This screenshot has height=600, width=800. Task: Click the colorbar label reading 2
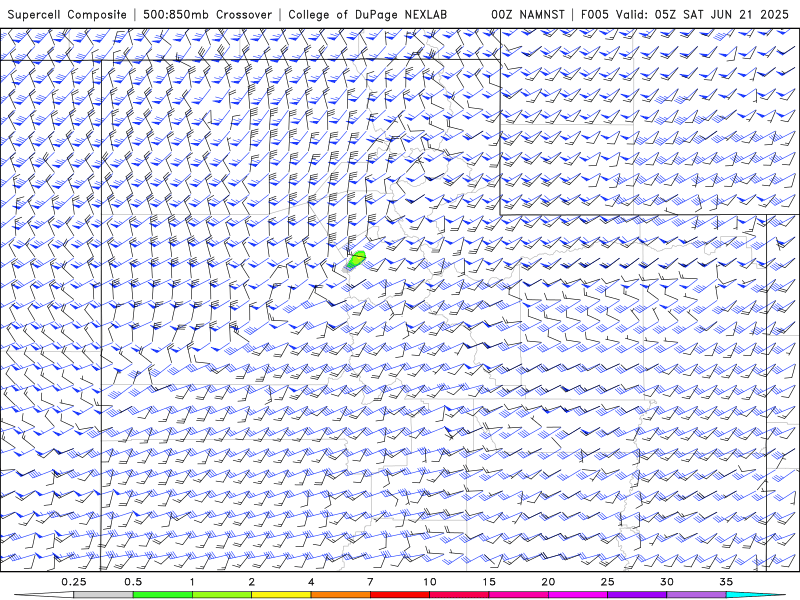(252, 582)
